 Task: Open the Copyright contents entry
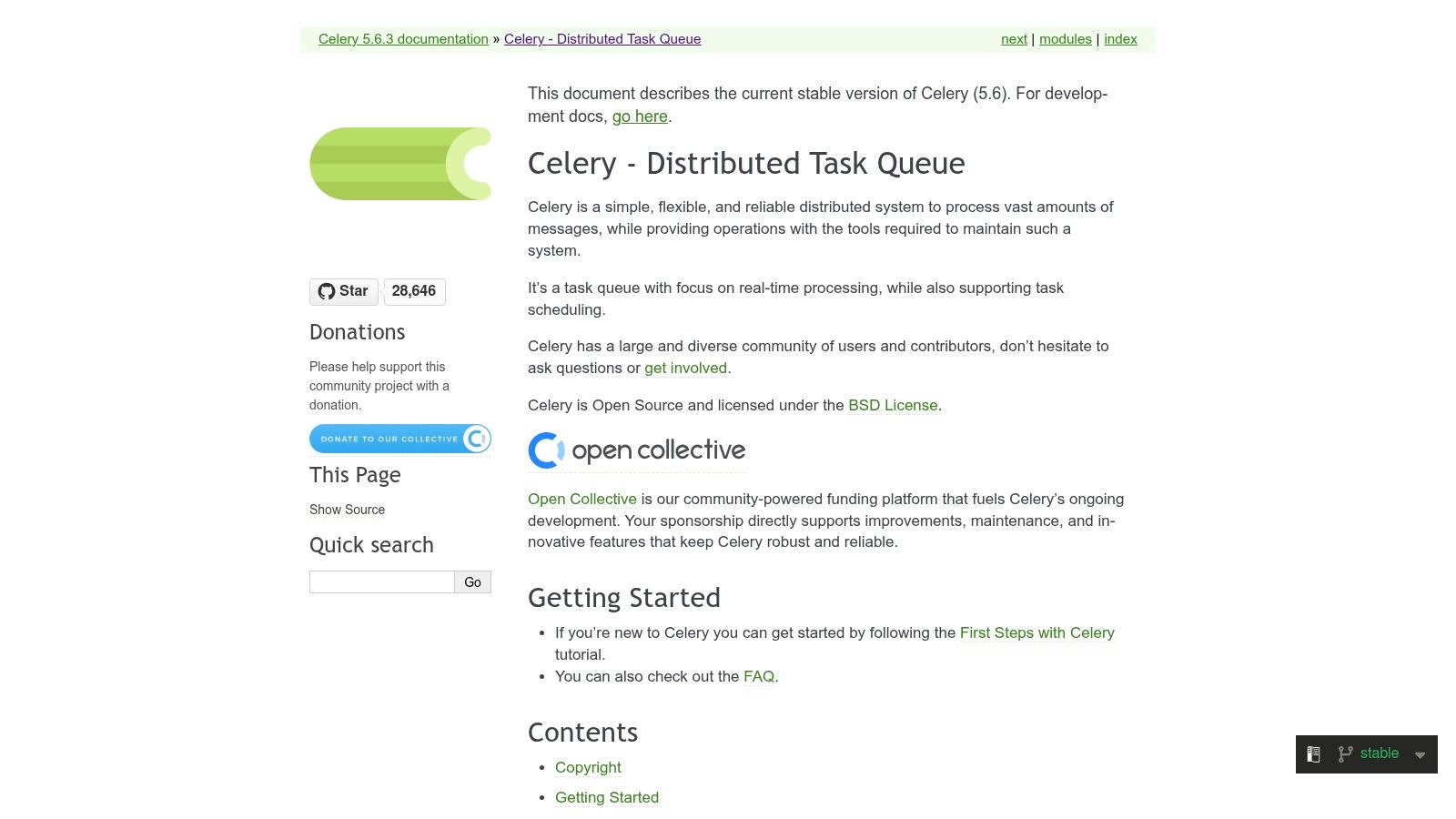coord(588,767)
